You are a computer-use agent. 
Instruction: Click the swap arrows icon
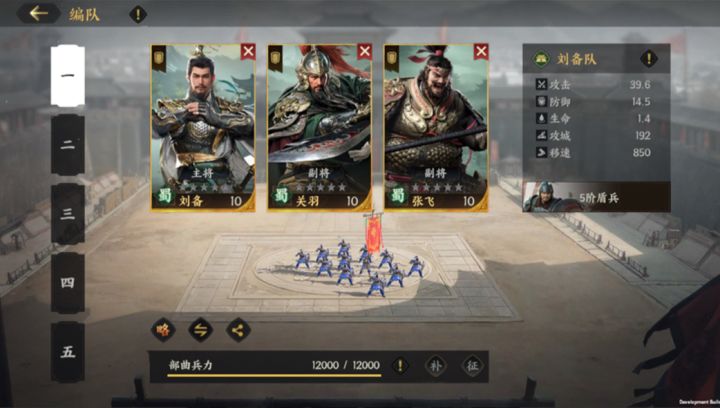click(201, 330)
